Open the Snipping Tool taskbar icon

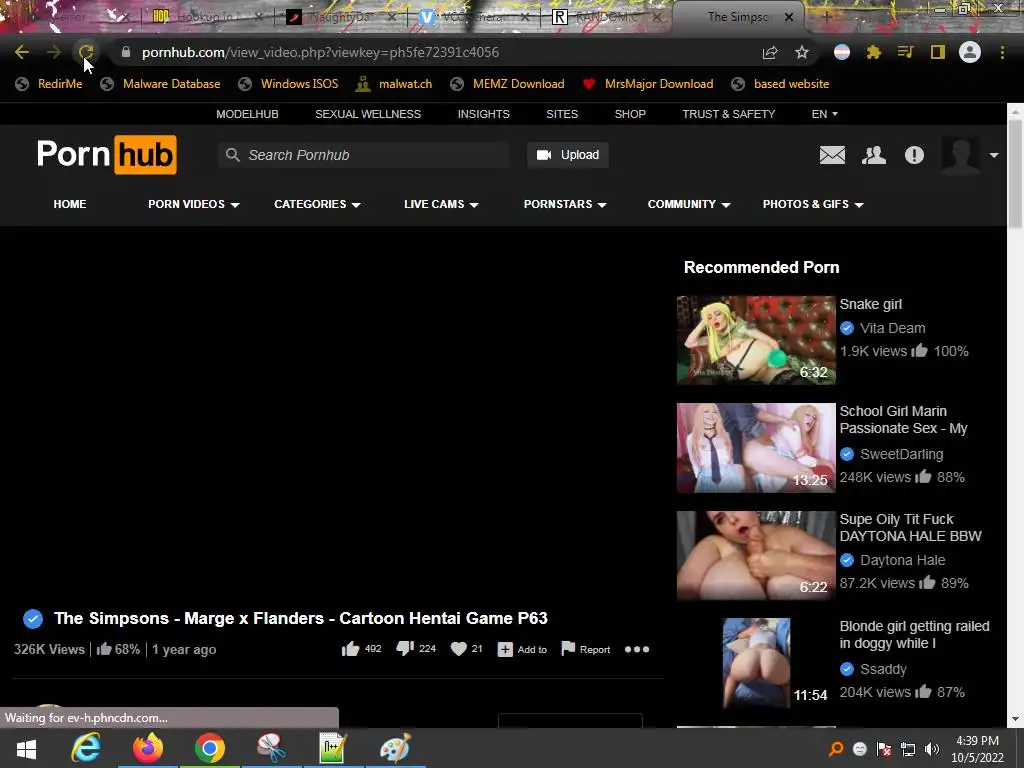pyautogui.click(x=271, y=748)
